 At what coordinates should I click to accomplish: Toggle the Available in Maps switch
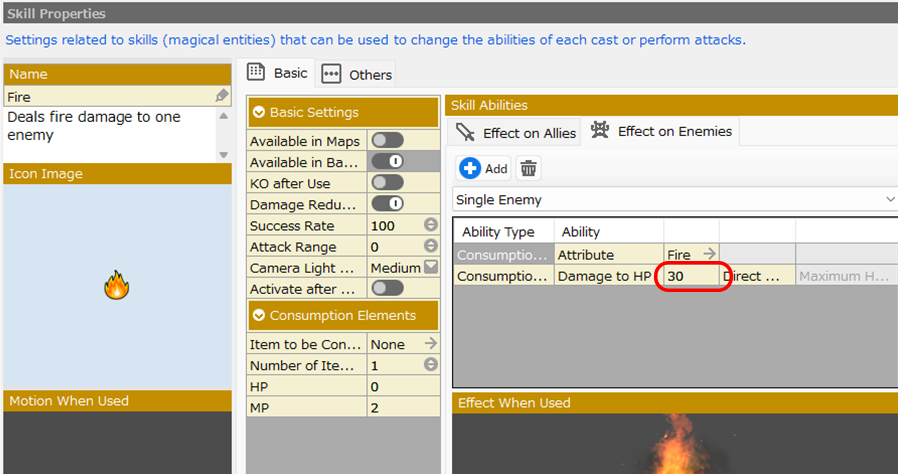[x=387, y=141]
